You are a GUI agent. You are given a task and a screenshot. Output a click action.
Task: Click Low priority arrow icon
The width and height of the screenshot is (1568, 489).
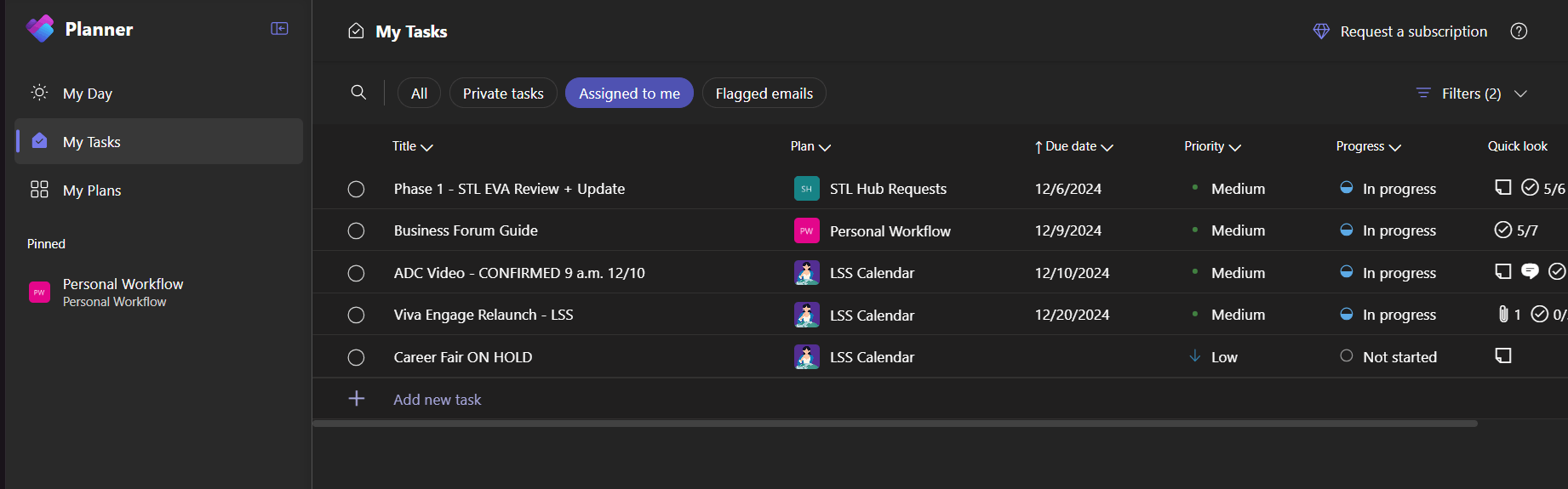coord(1195,355)
